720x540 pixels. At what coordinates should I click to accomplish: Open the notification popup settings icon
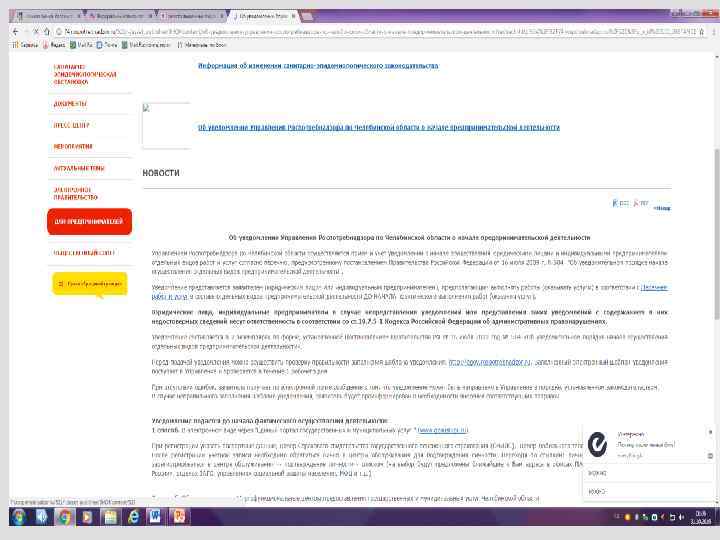click(710, 456)
